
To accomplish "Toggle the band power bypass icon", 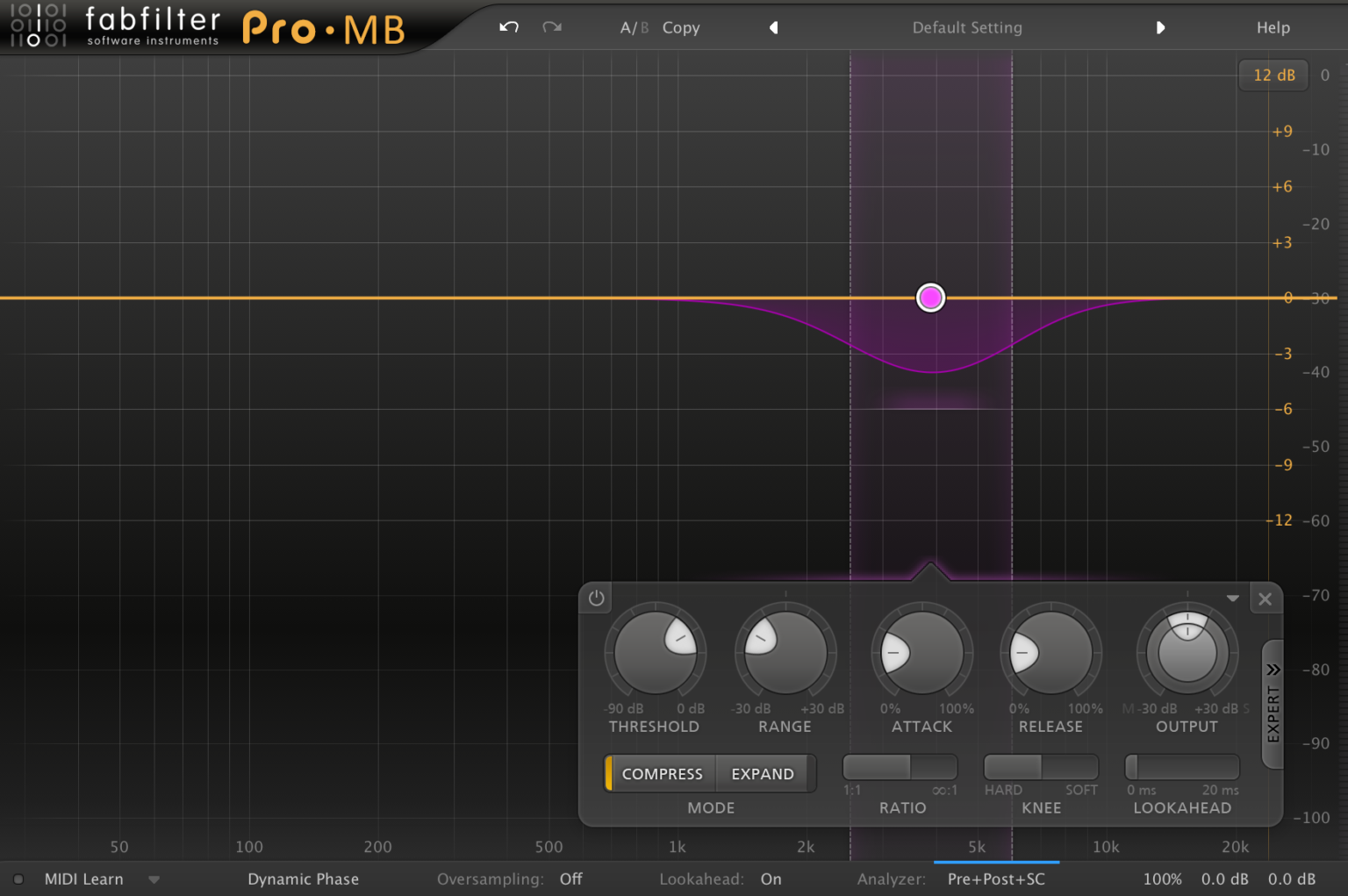I will click(x=597, y=599).
